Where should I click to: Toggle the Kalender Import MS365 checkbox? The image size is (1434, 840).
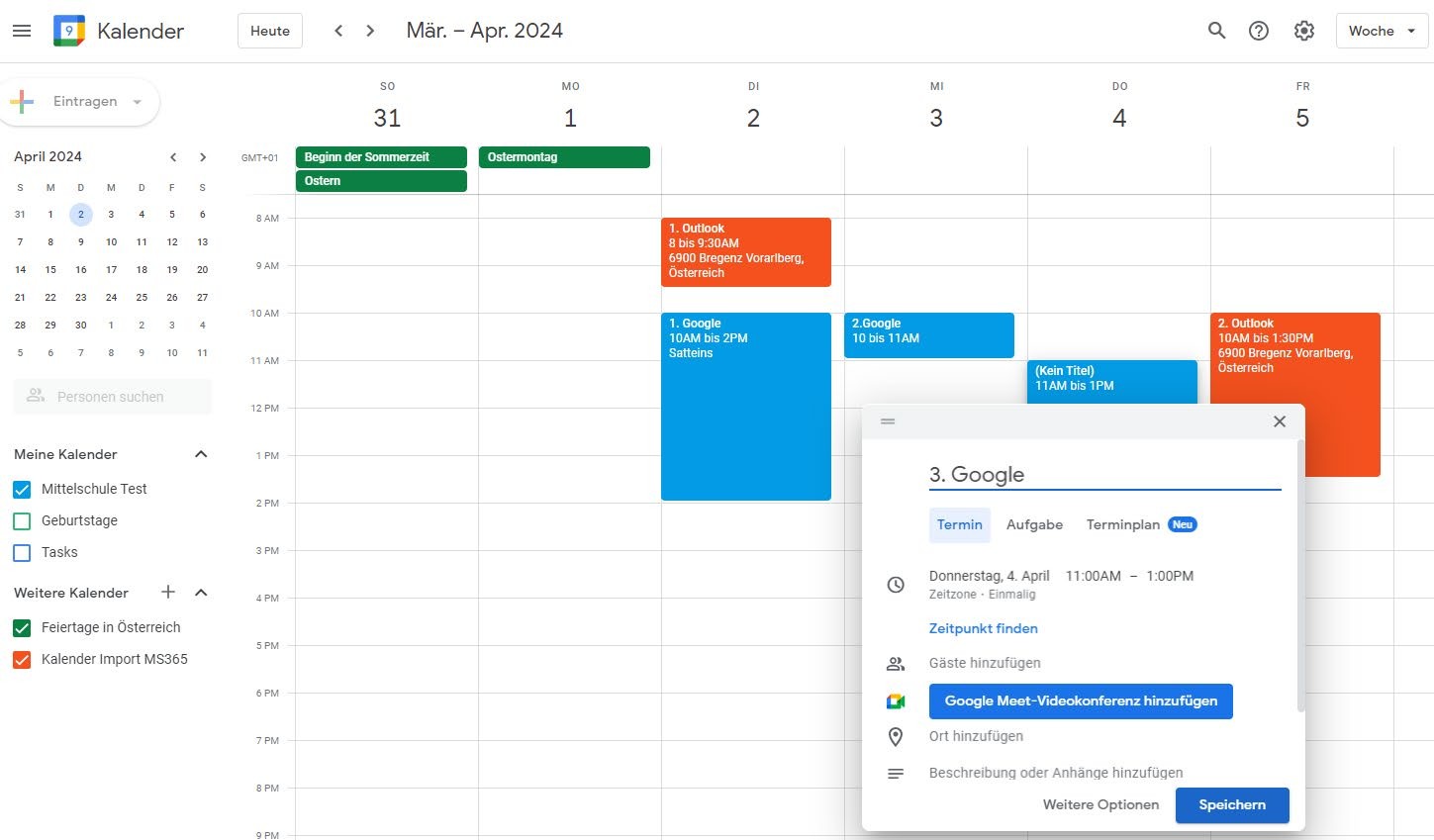click(x=22, y=659)
